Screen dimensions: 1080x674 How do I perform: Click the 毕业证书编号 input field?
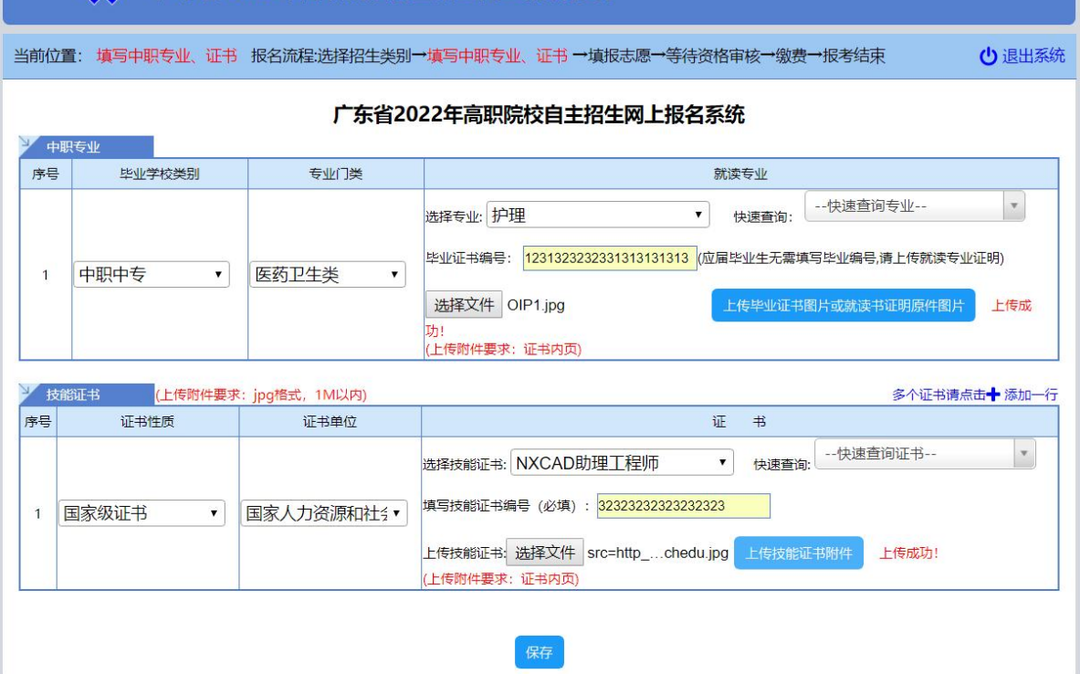pyautogui.click(x=609, y=258)
